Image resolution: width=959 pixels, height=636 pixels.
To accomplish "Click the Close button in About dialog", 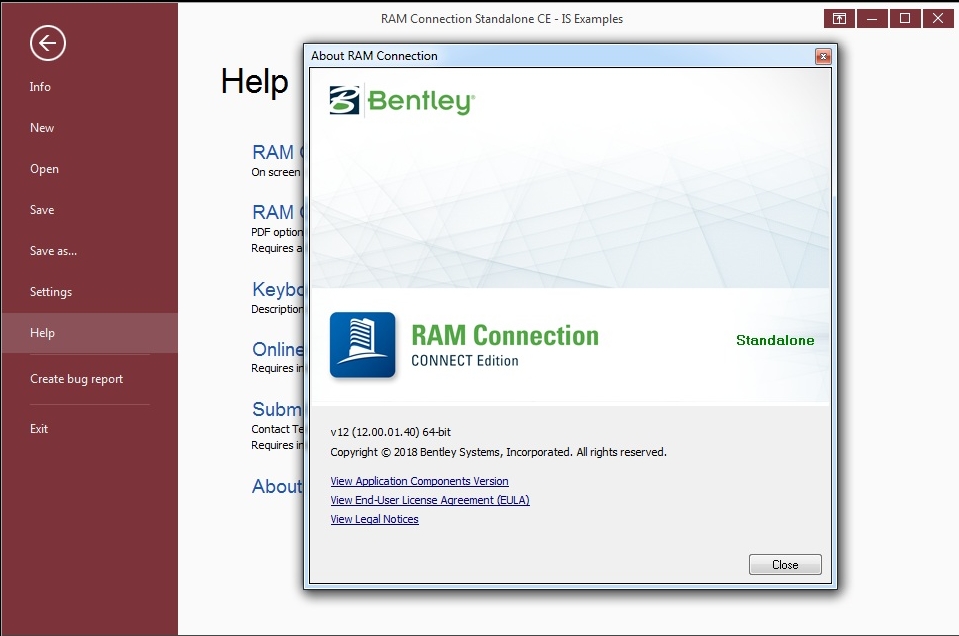I will pyautogui.click(x=785, y=564).
